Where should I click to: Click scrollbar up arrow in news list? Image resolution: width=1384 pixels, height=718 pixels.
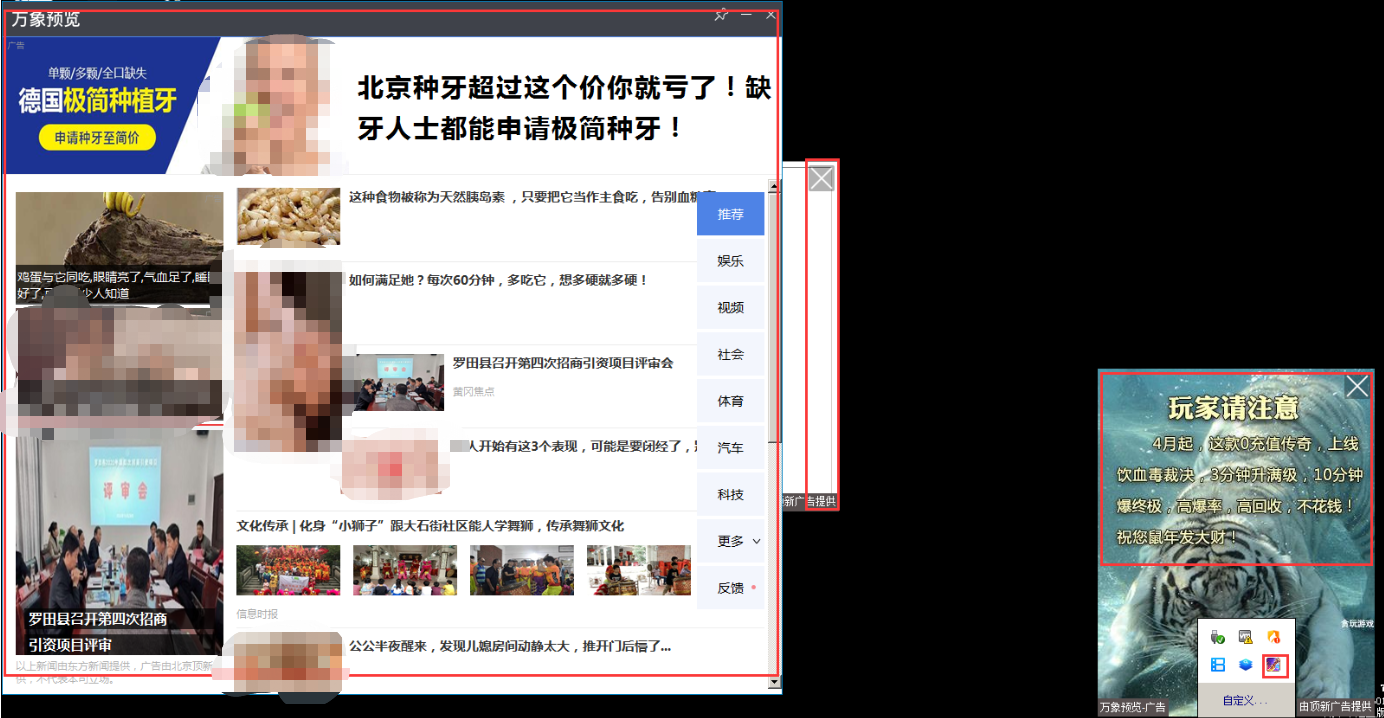point(773,187)
